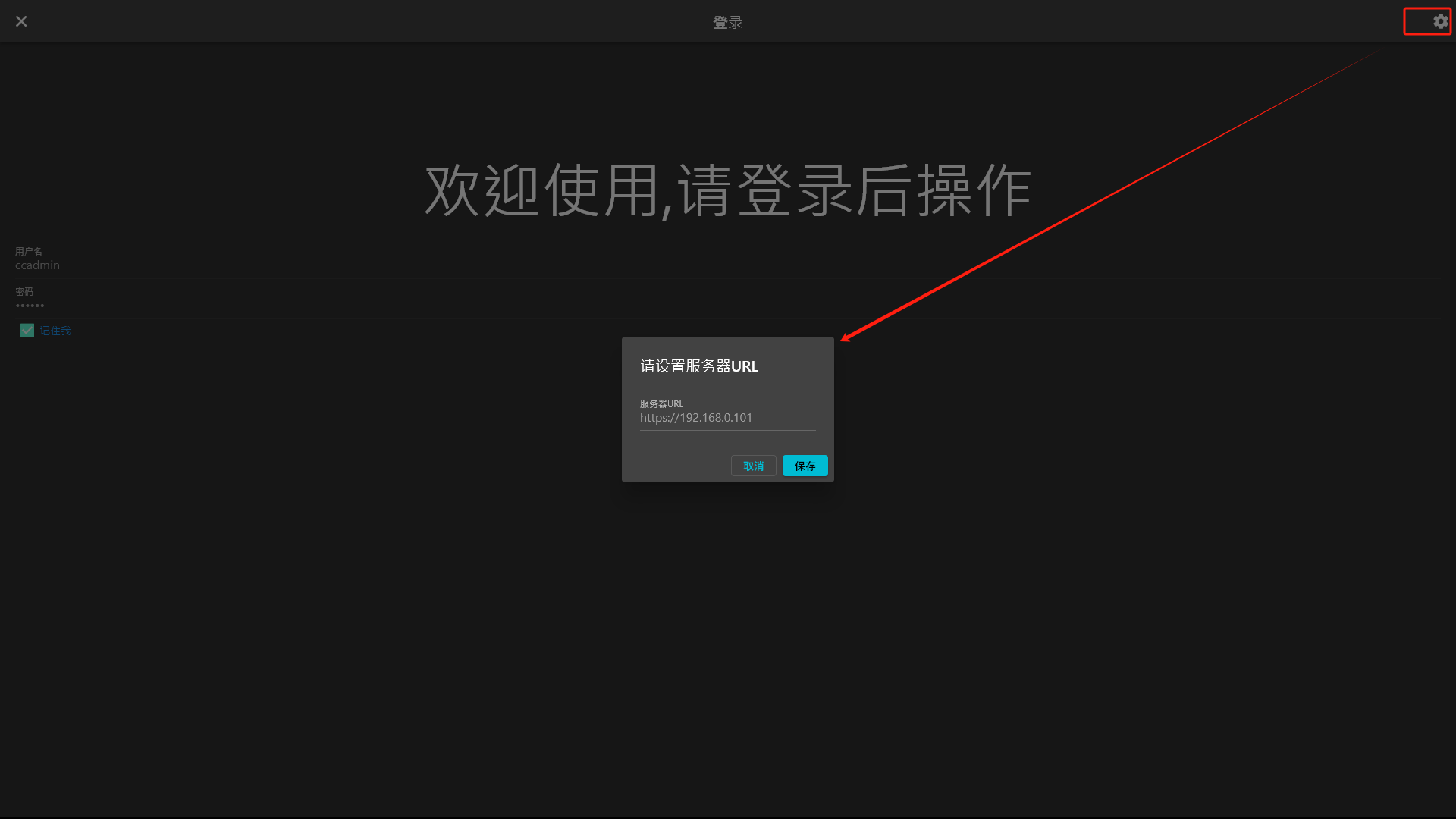Viewport: 1456px width, 819px height.
Task: Toggle the 记住我 checkbox
Action: tap(27, 331)
